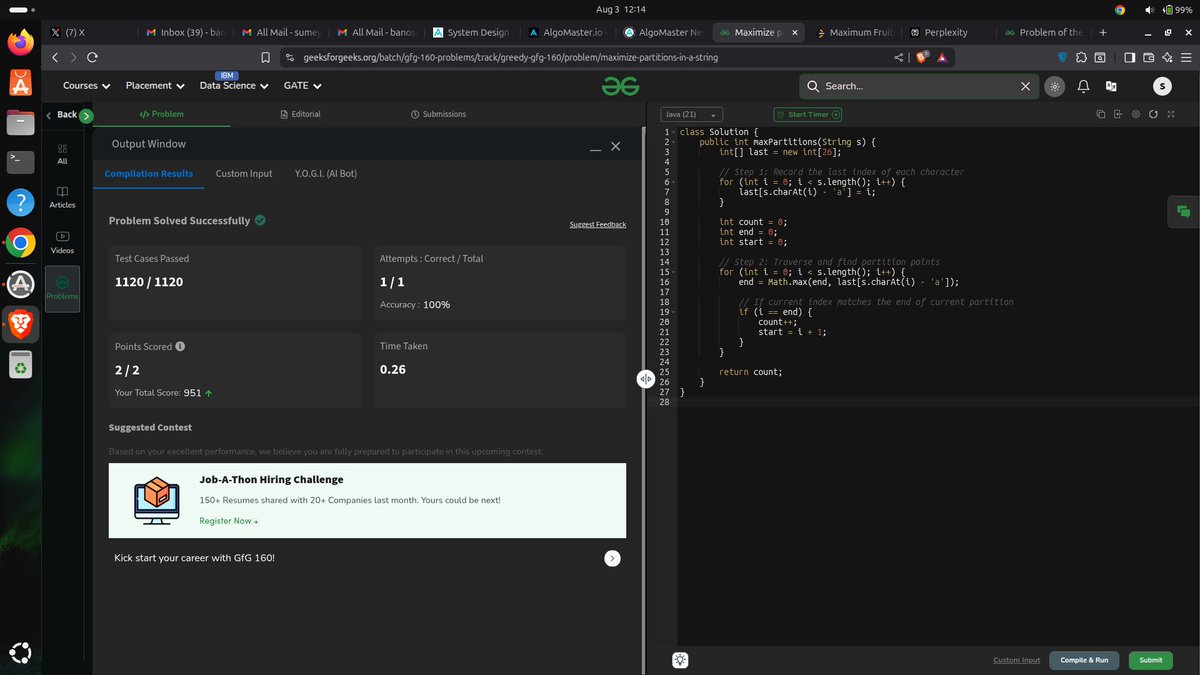This screenshot has height=675, width=1200.
Task: Open the Y.O.G.I. (AI Bot) tab
Action: click(326, 174)
